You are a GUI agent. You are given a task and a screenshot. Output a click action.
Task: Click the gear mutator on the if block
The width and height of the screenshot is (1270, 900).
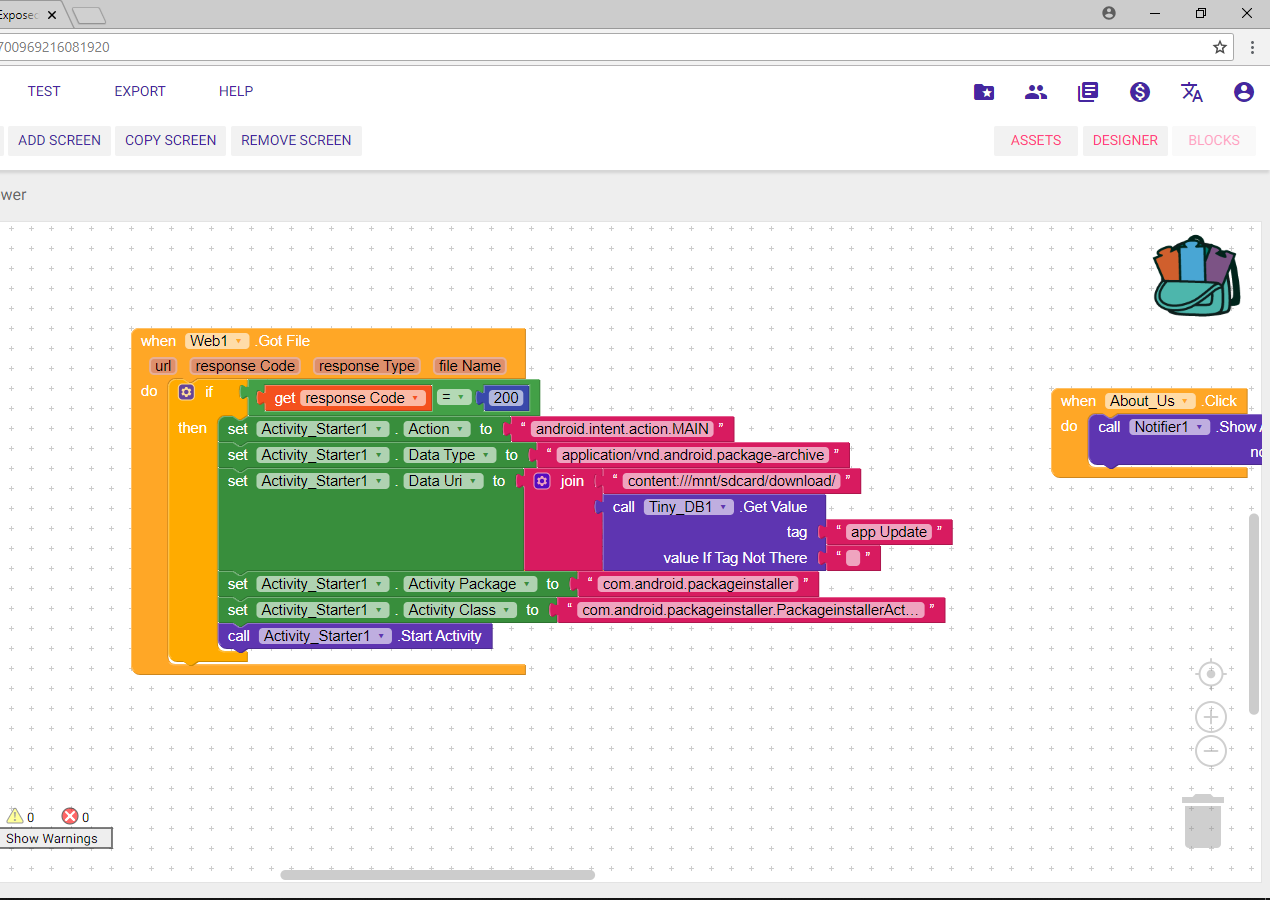point(186,393)
